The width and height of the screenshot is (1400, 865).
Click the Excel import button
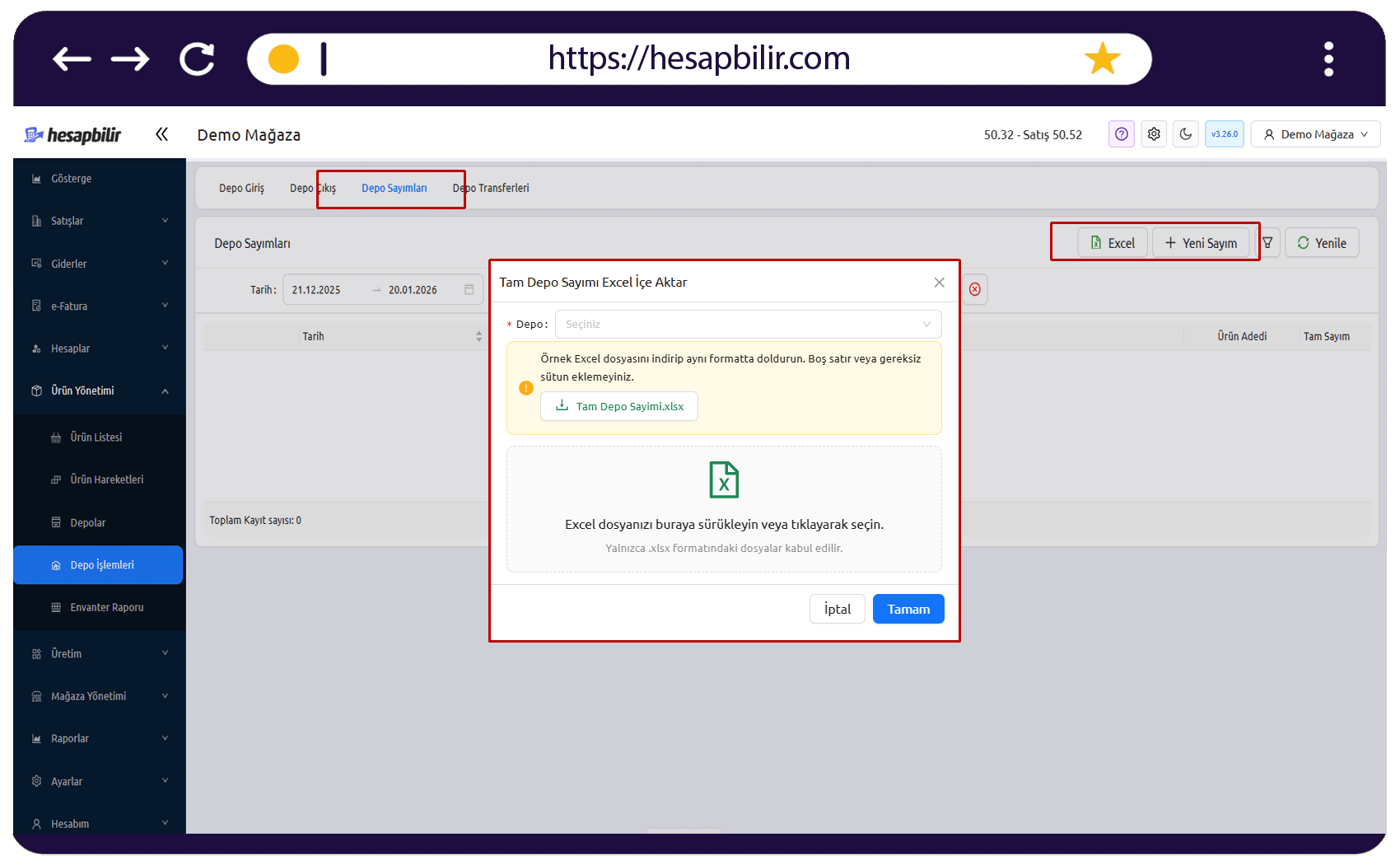click(1113, 243)
